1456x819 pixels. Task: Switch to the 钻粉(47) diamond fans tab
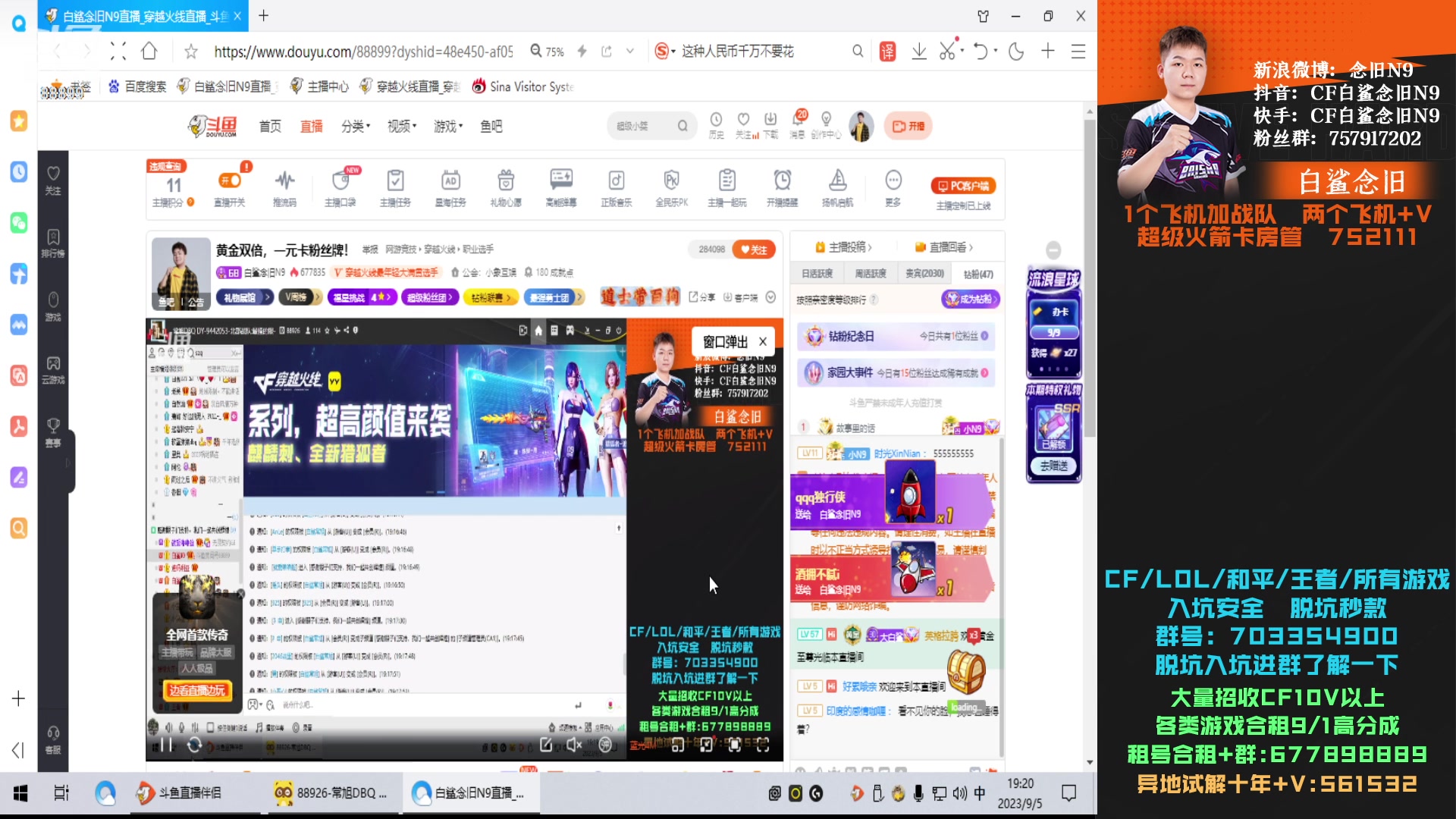click(x=978, y=273)
